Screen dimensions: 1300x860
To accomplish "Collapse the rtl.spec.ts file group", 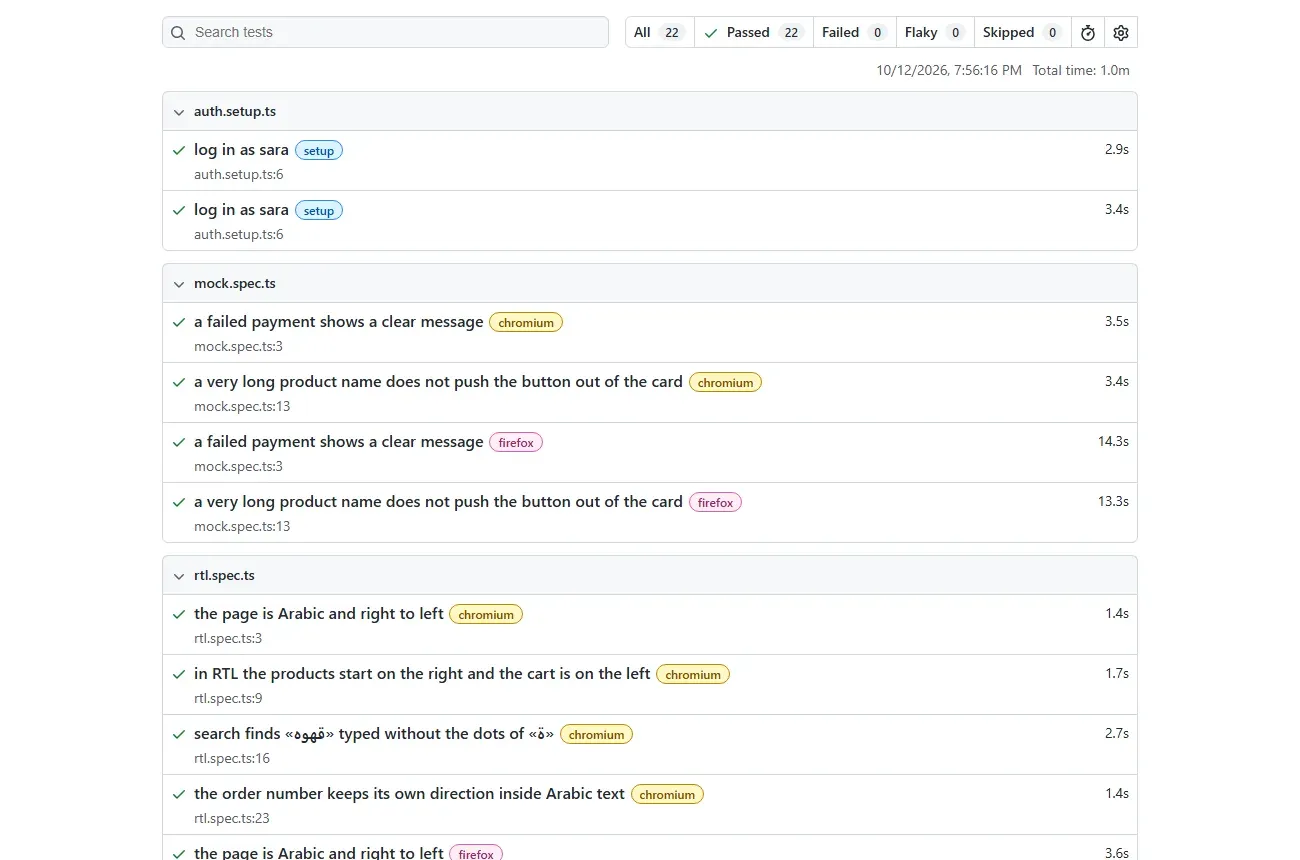I will (x=179, y=576).
